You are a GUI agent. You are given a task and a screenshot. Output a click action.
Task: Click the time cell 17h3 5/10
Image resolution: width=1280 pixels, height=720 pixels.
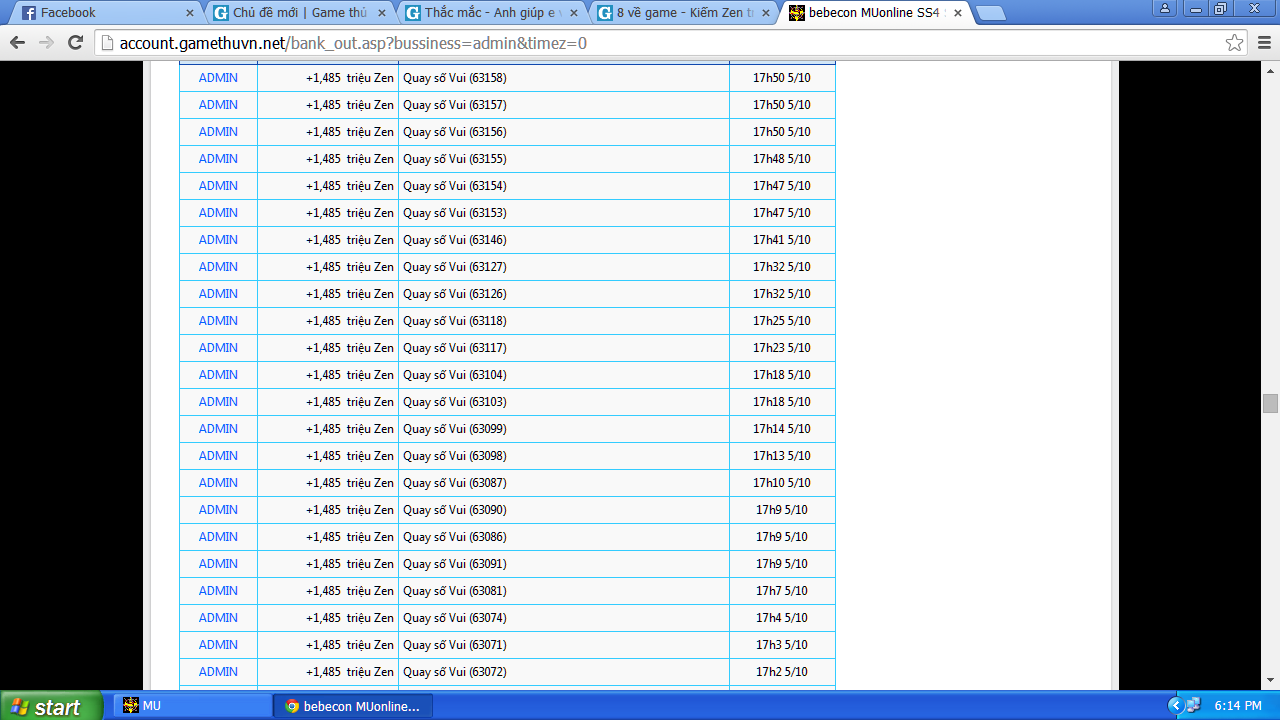(782, 645)
